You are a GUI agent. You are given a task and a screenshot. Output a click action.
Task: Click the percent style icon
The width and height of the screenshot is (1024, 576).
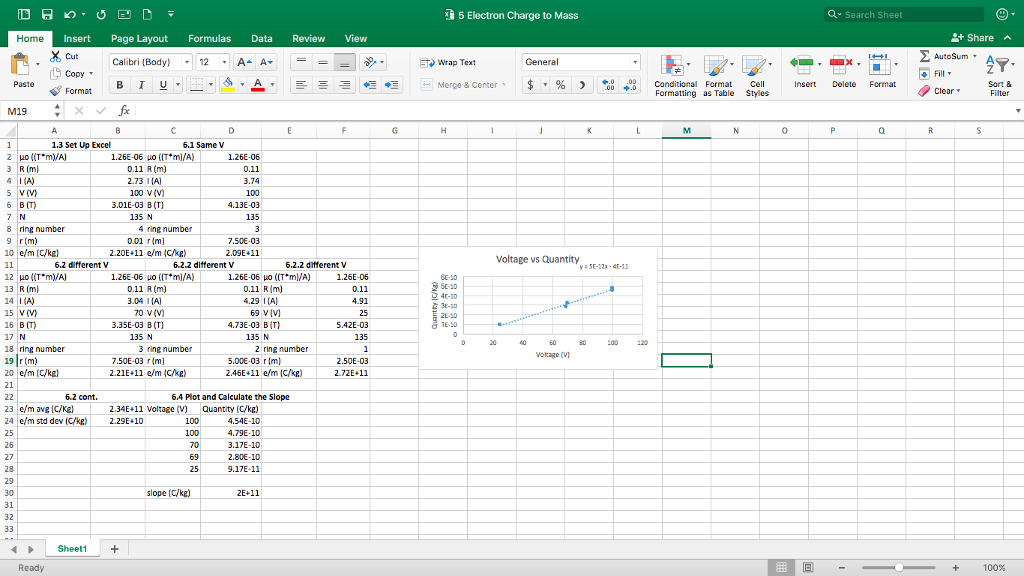point(560,85)
